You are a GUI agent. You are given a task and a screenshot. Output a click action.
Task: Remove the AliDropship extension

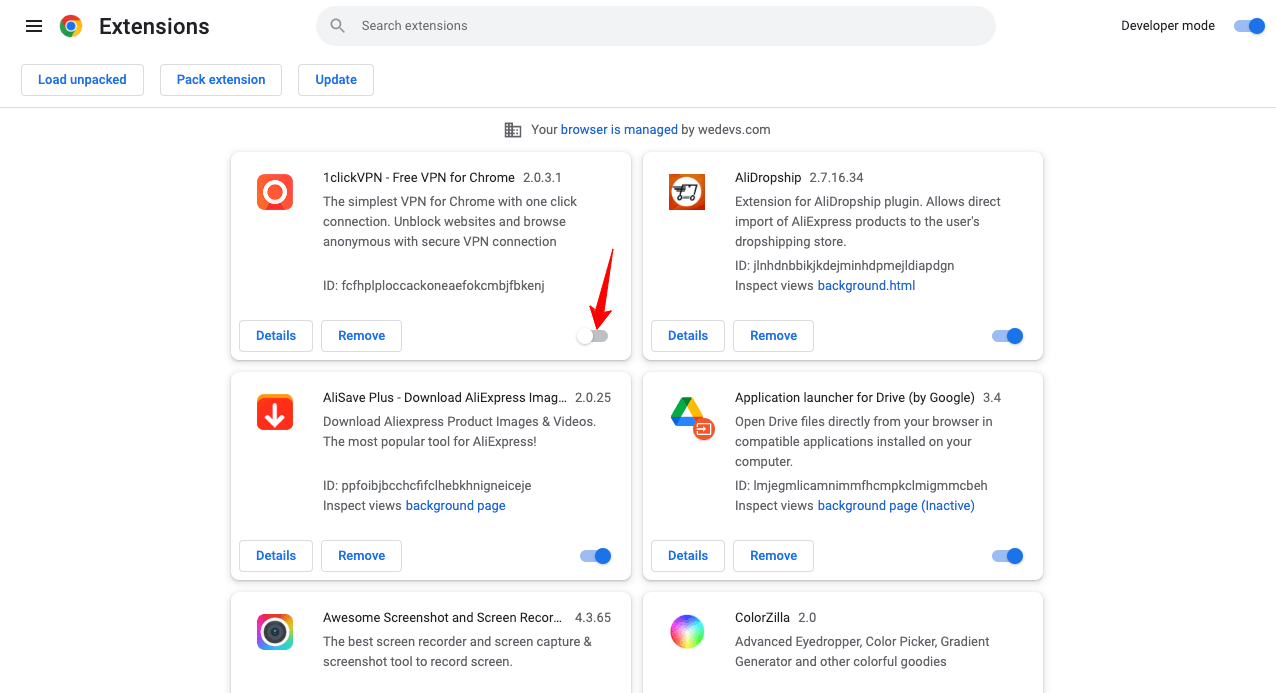click(773, 336)
